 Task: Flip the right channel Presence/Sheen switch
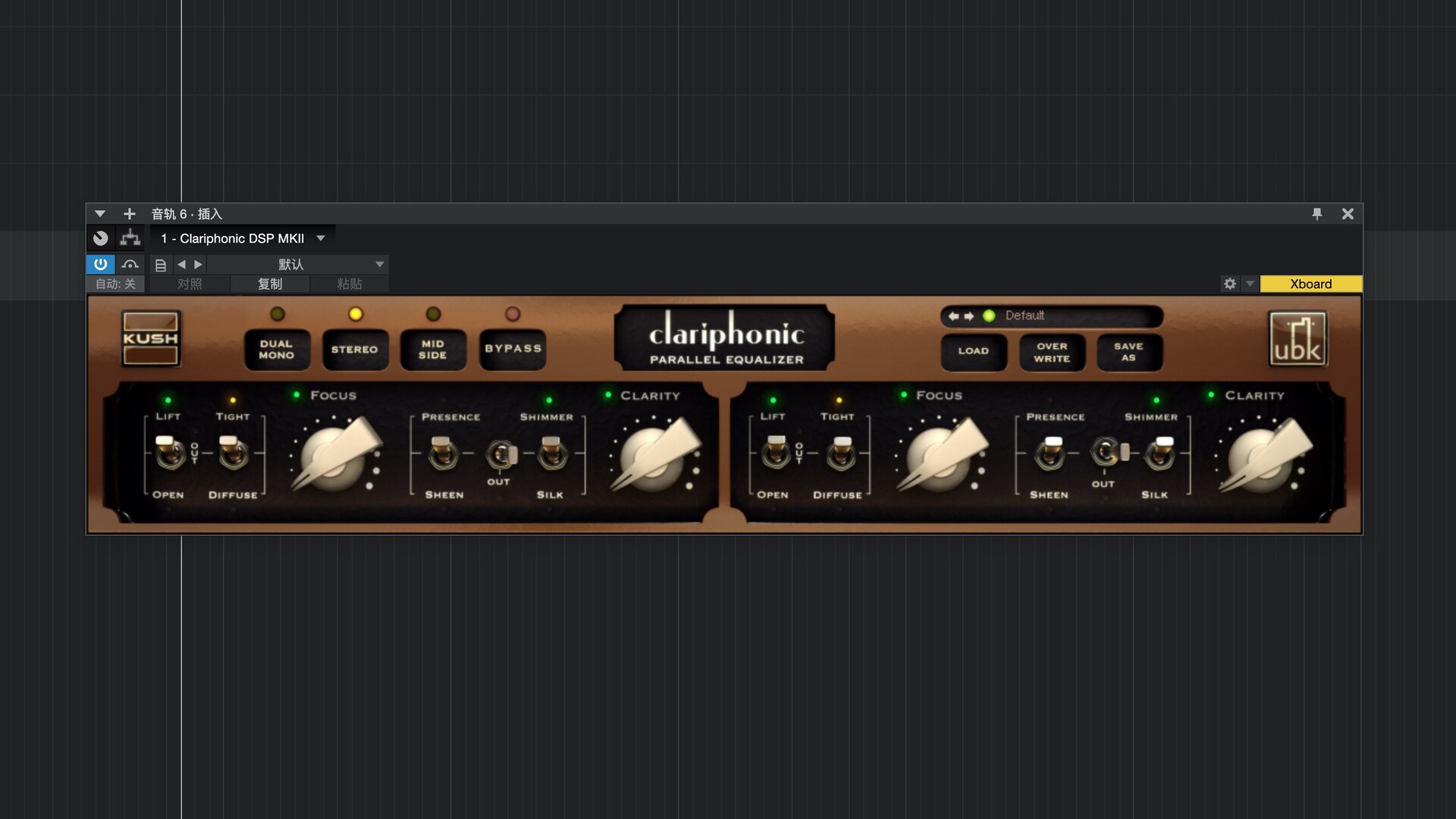[1051, 452]
